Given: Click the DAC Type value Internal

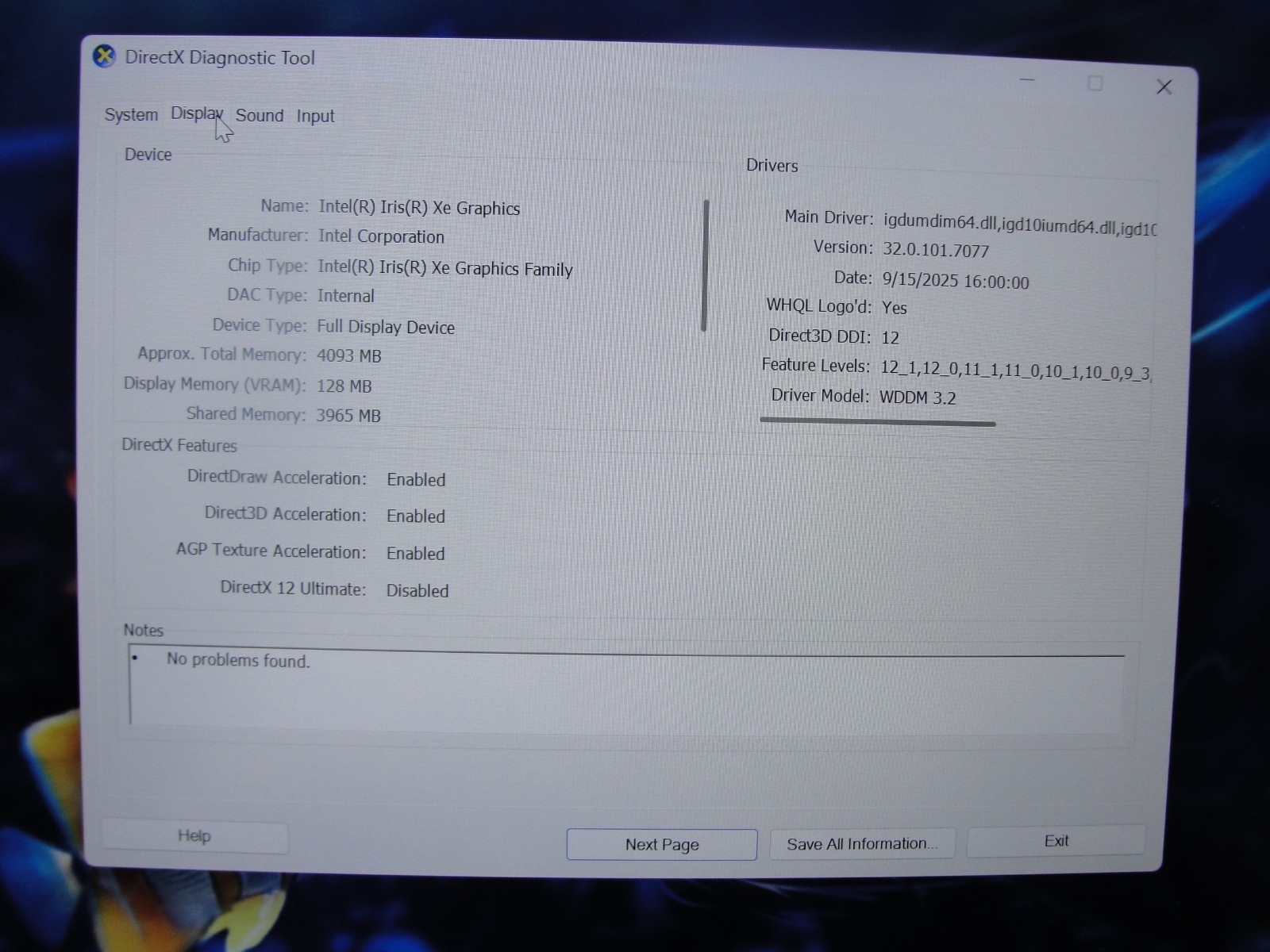Looking at the screenshot, I should [345, 296].
